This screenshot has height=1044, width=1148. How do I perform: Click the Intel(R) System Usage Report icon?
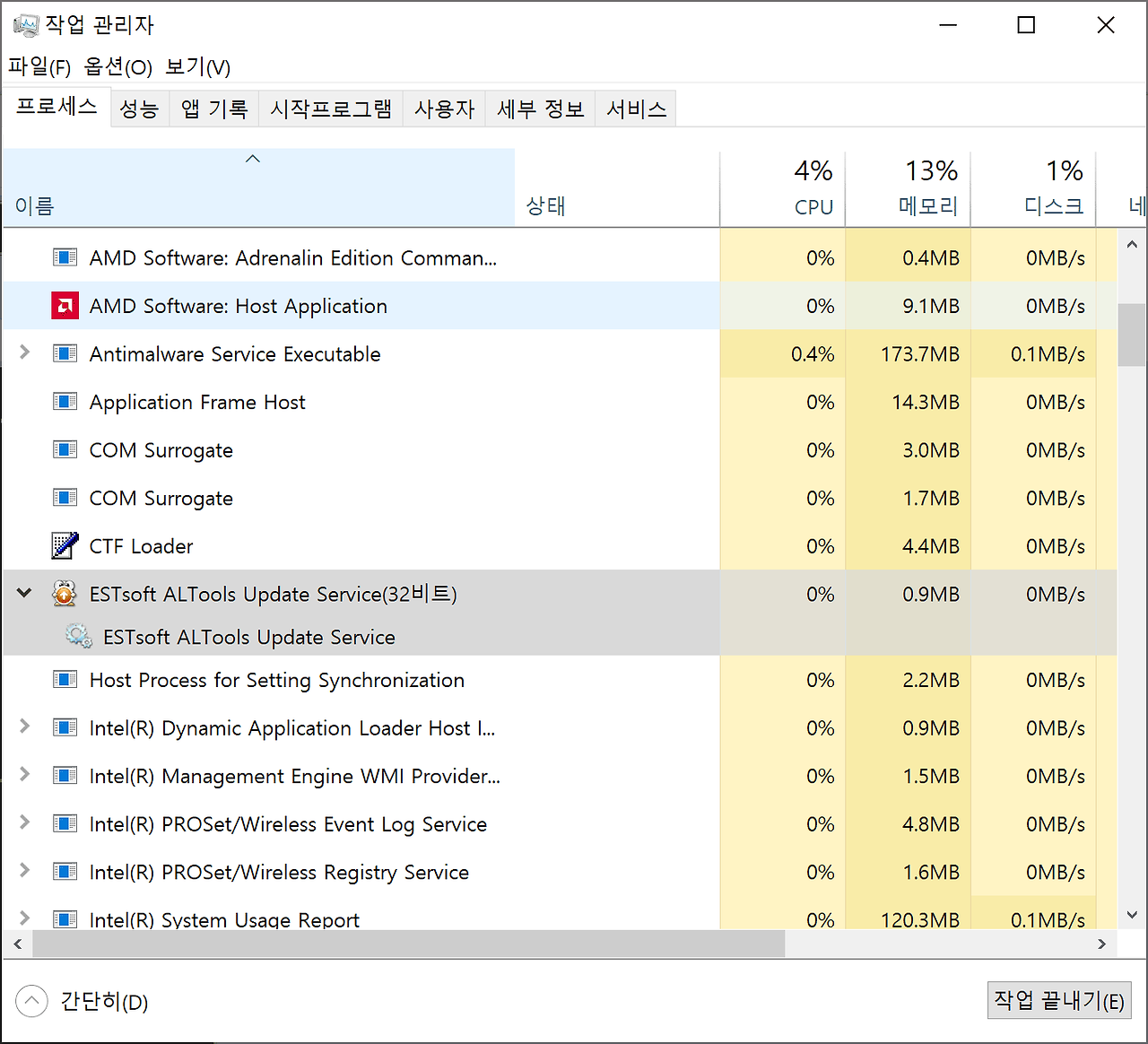pos(65,919)
